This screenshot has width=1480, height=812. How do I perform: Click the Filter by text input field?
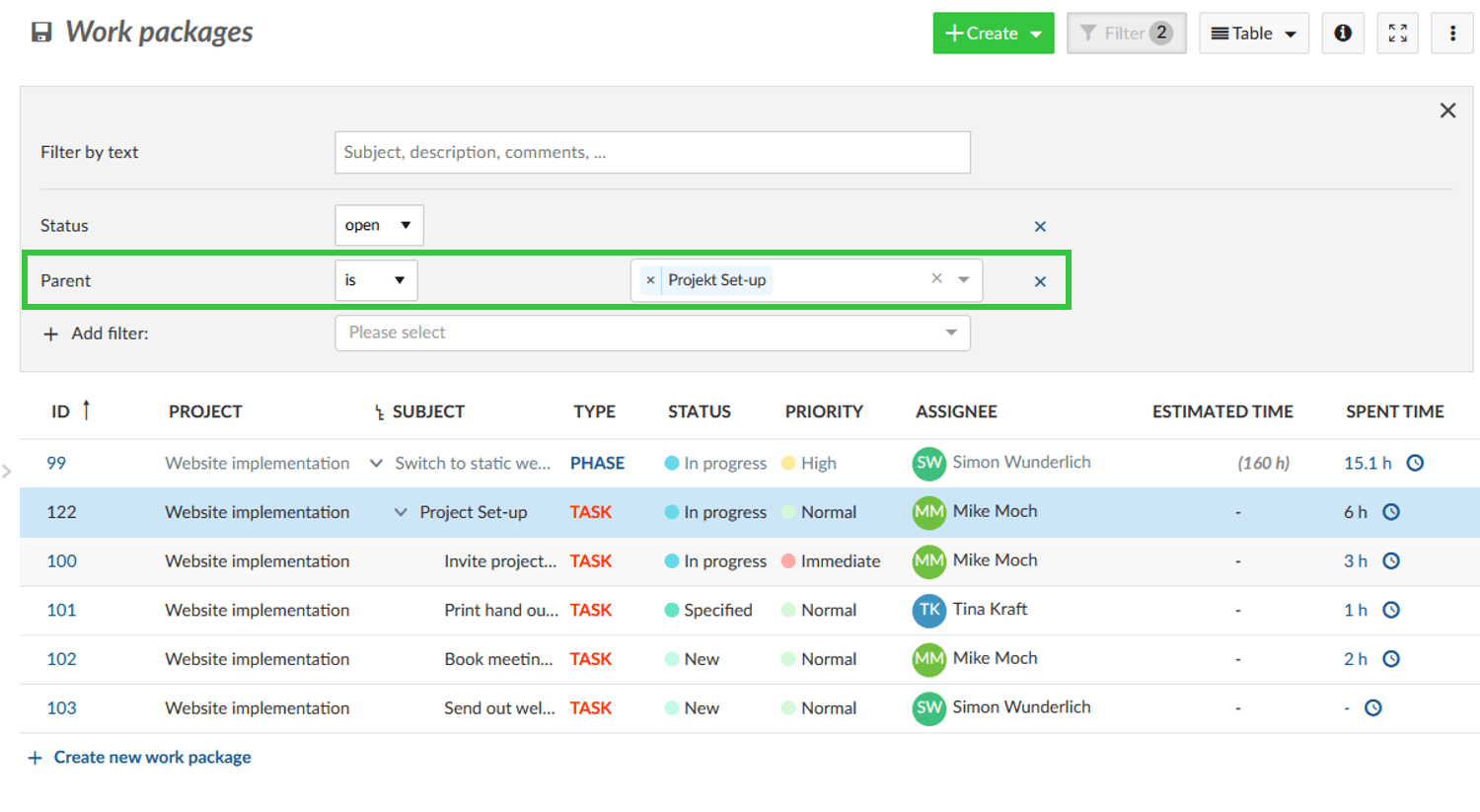pyautogui.click(x=652, y=153)
